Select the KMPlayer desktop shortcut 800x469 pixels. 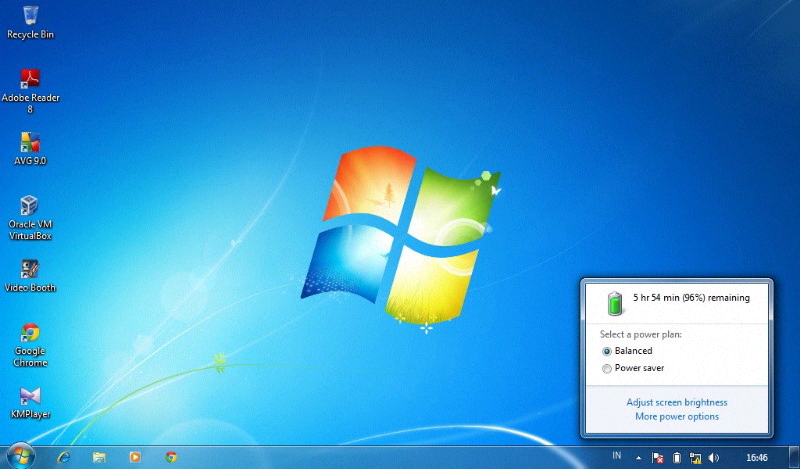(30, 403)
